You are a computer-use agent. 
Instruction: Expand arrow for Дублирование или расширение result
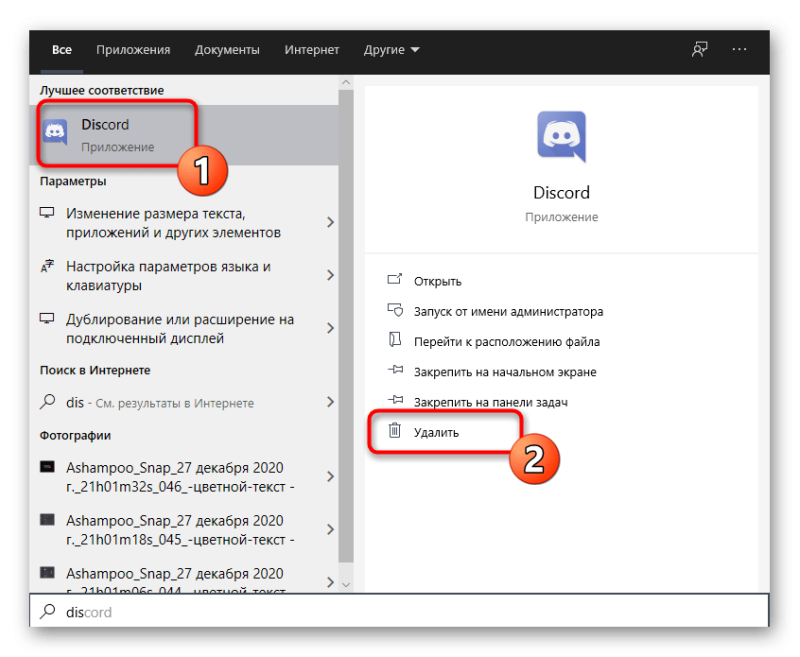(x=330, y=328)
